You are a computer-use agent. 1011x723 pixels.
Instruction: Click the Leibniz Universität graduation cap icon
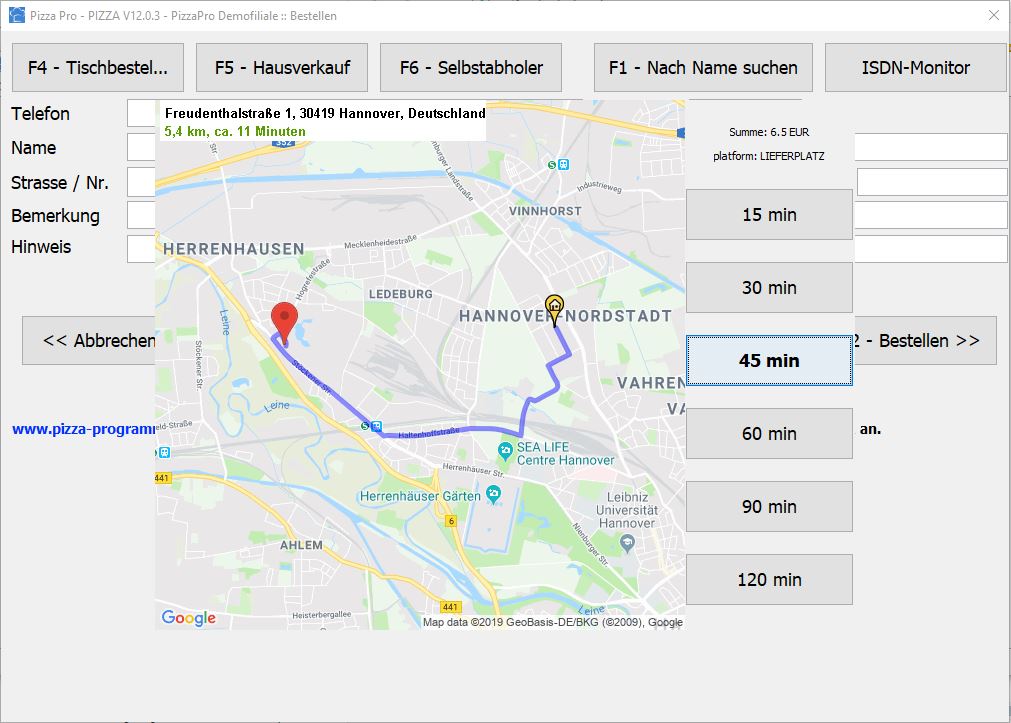pyautogui.click(x=627, y=544)
